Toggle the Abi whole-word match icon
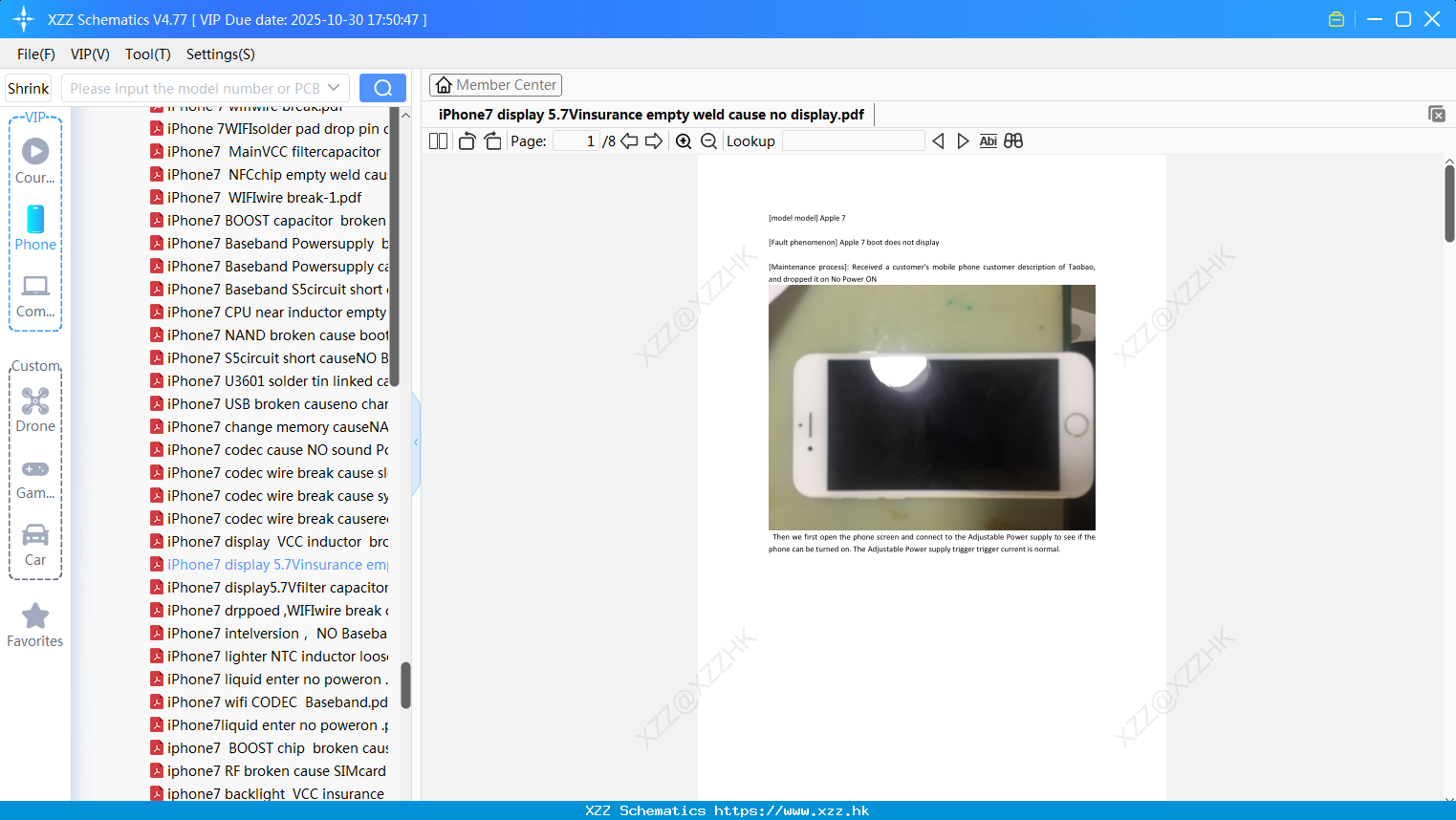 [x=988, y=140]
